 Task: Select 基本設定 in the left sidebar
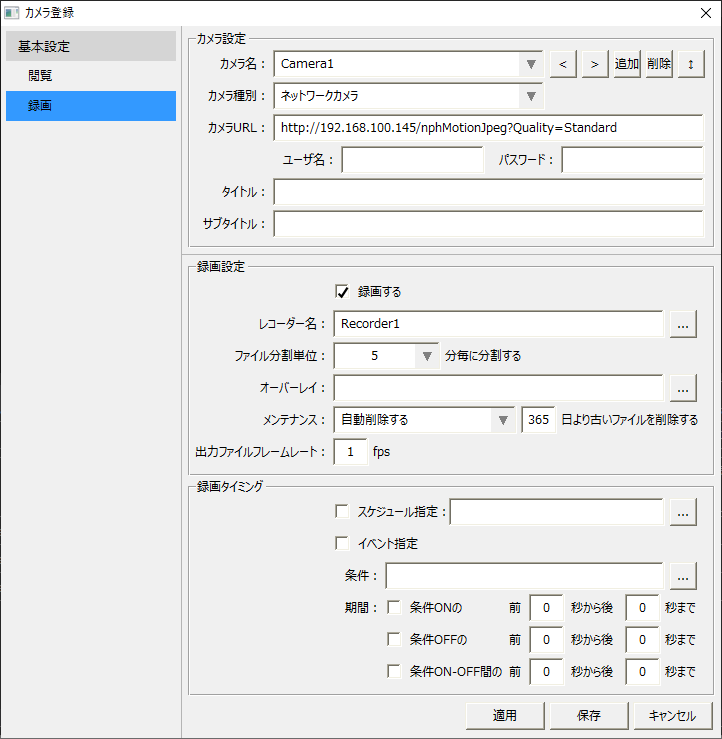91,46
